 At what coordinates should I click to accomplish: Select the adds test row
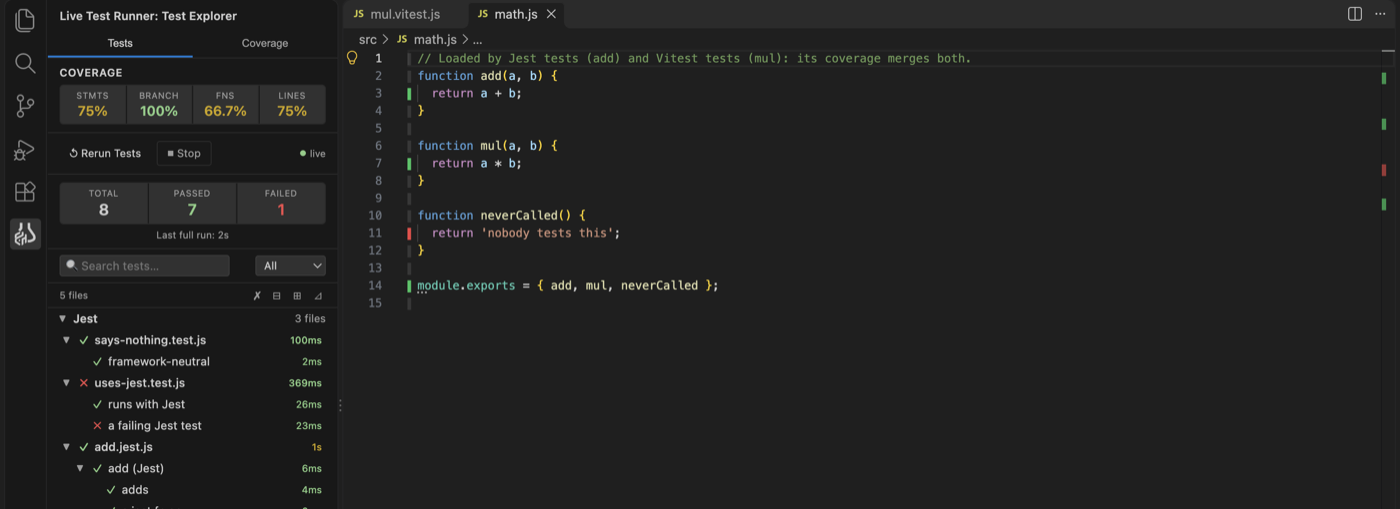click(192, 490)
